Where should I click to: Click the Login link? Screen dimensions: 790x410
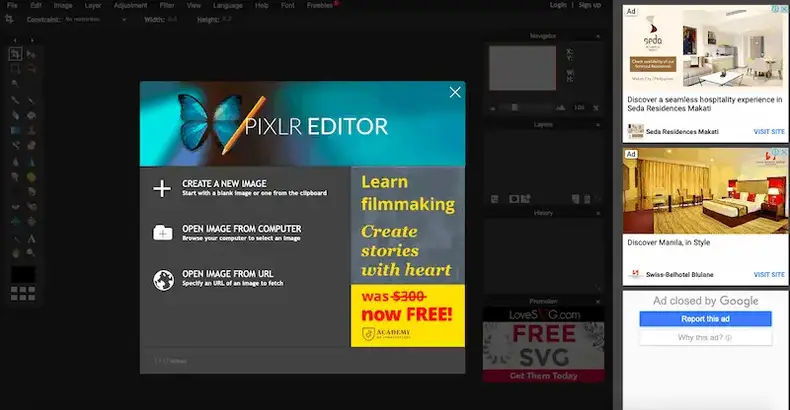(558, 5)
